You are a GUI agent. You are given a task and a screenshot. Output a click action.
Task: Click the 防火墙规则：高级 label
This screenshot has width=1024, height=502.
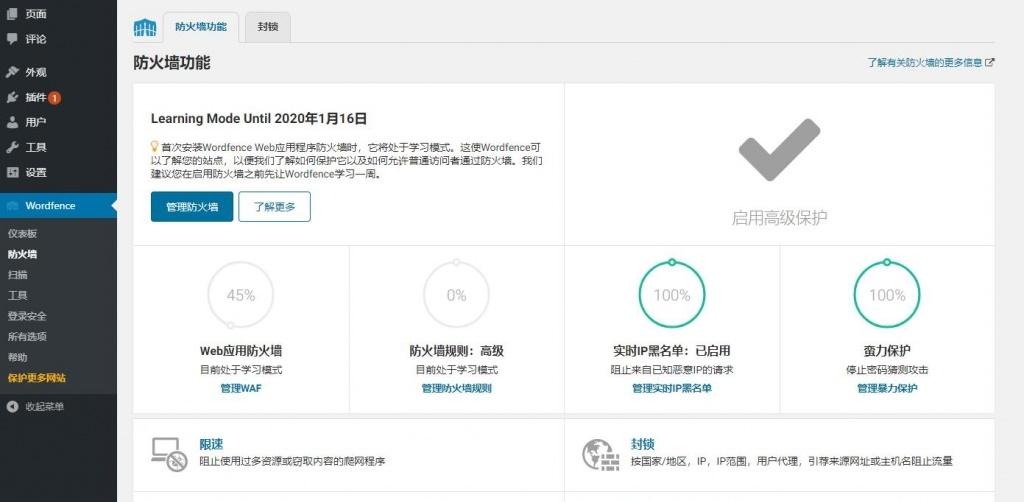[456, 351]
